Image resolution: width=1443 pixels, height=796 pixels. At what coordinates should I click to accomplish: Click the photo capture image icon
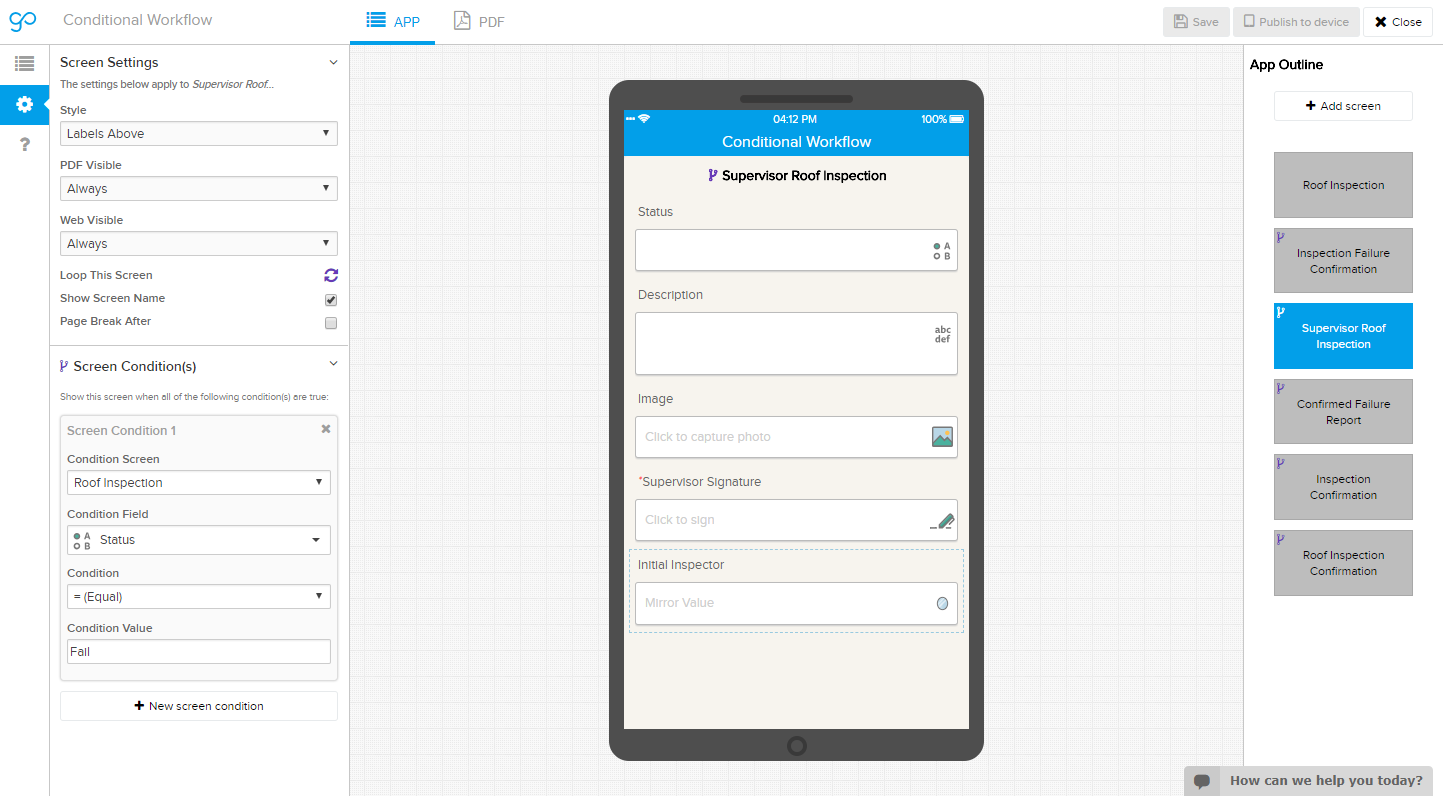[942, 437]
